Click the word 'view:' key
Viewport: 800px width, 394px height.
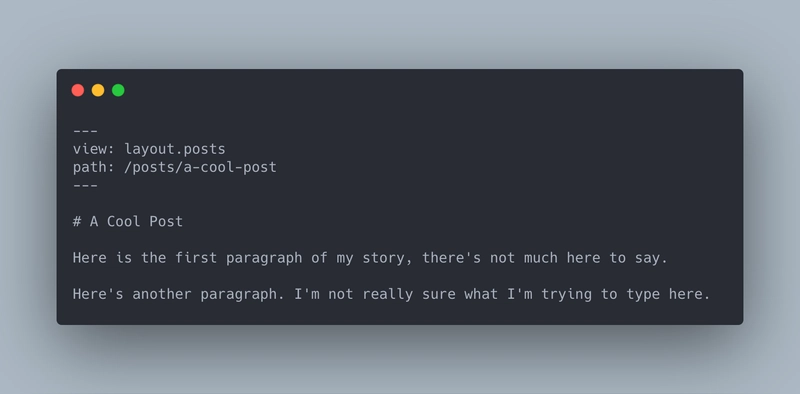tap(94, 149)
